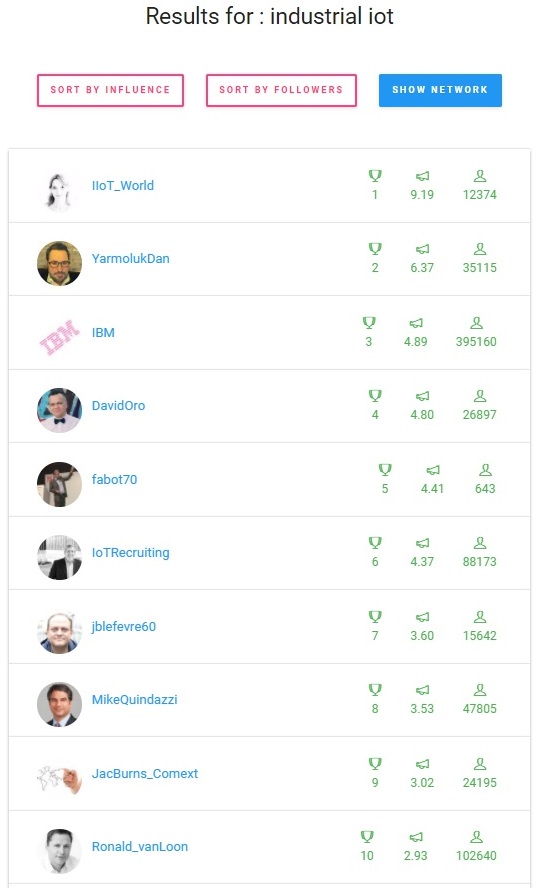This screenshot has width=538, height=888.
Task: Open the fabot70 profile link
Action: (114, 479)
